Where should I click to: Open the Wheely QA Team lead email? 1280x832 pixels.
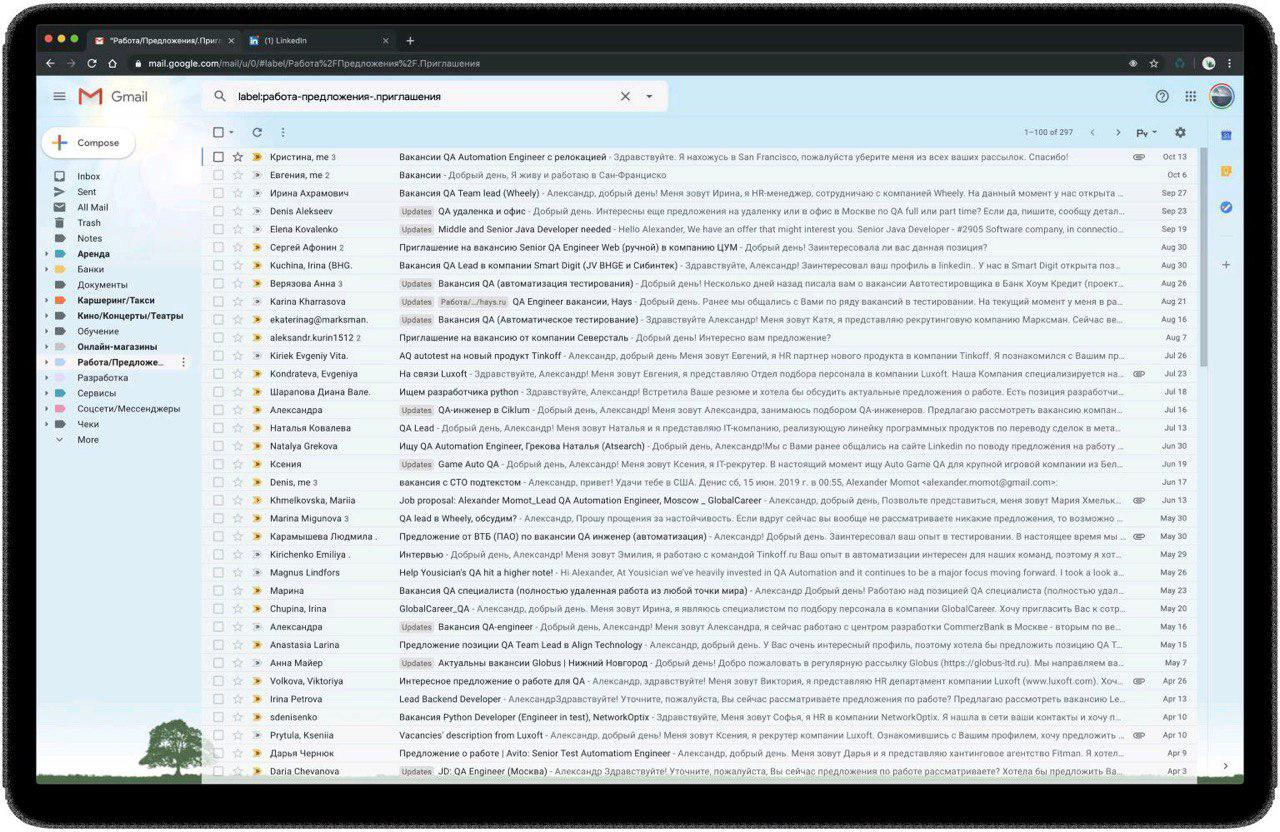(469, 193)
